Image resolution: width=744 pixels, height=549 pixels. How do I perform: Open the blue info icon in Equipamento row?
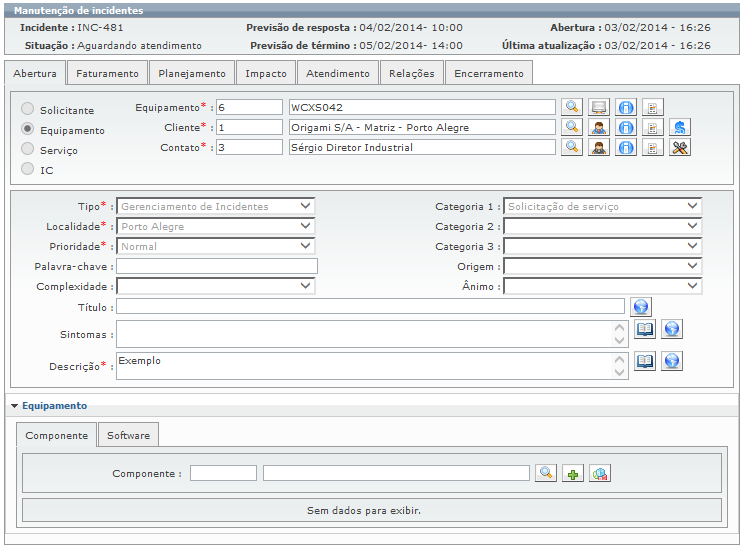[x=626, y=107]
